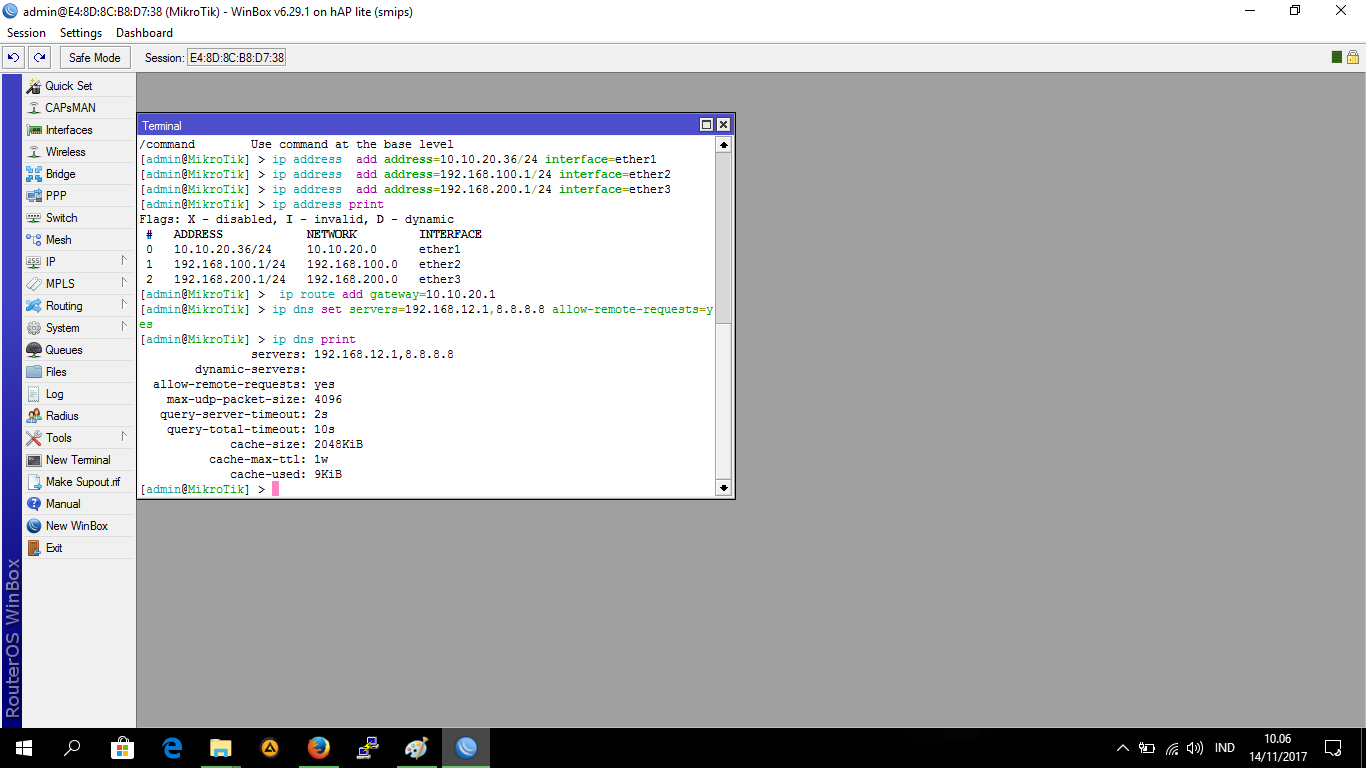Click the WinBox taskbar icon
The width and height of the screenshot is (1366, 768).
(466, 747)
